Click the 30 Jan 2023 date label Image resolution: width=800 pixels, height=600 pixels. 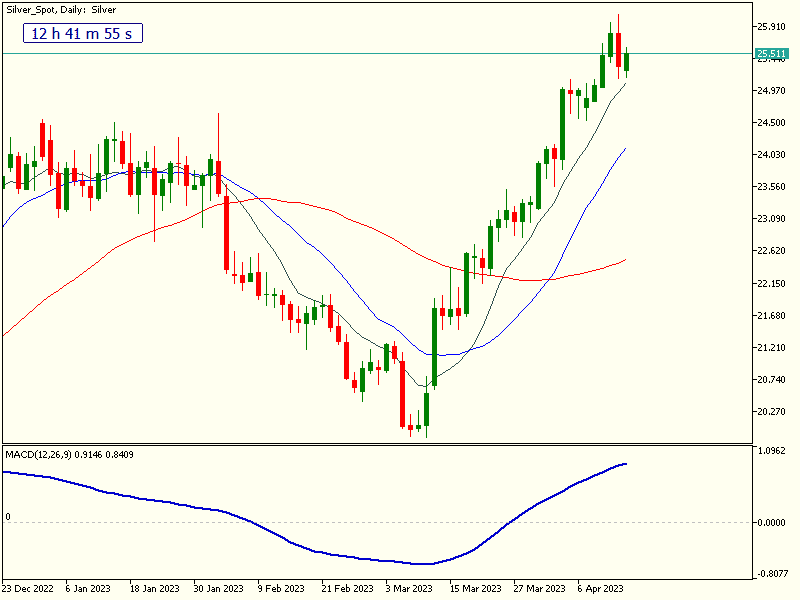[217, 589]
